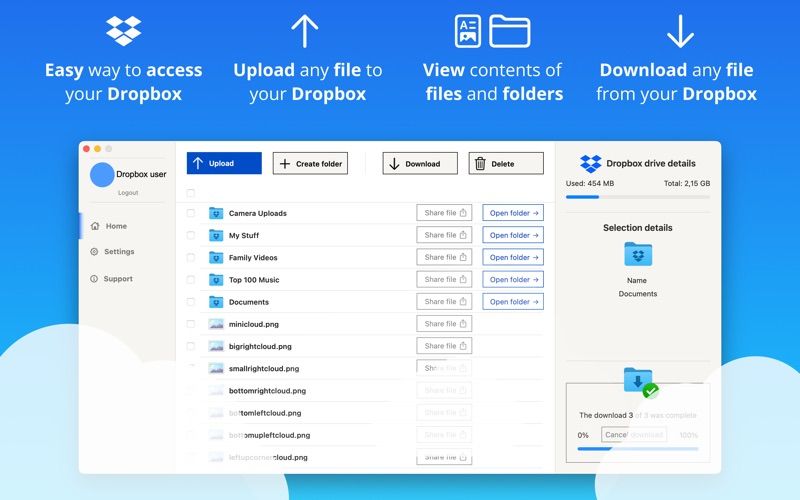Open the Documents folder
The height and width of the screenshot is (500, 800).
click(x=513, y=302)
